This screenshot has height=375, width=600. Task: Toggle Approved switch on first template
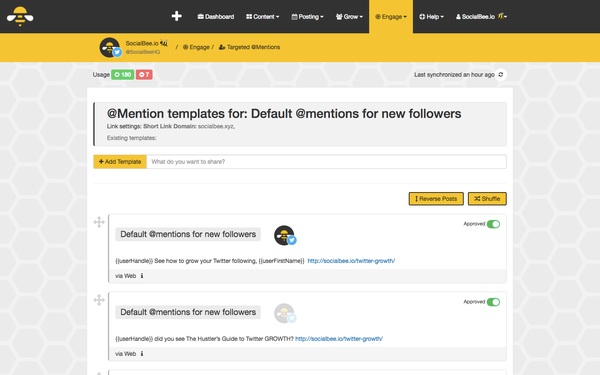point(493,224)
